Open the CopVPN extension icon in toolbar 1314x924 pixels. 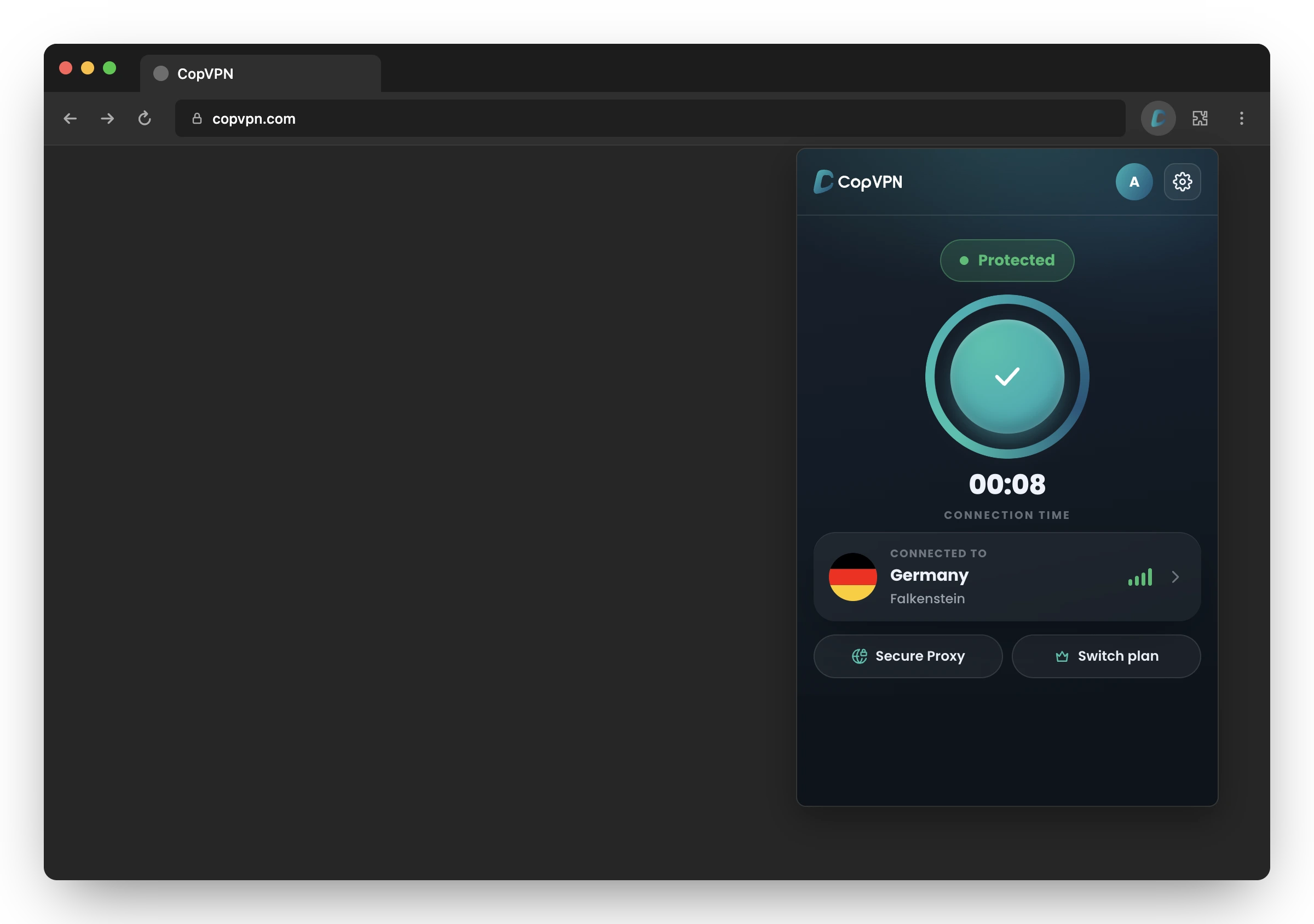1158,118
